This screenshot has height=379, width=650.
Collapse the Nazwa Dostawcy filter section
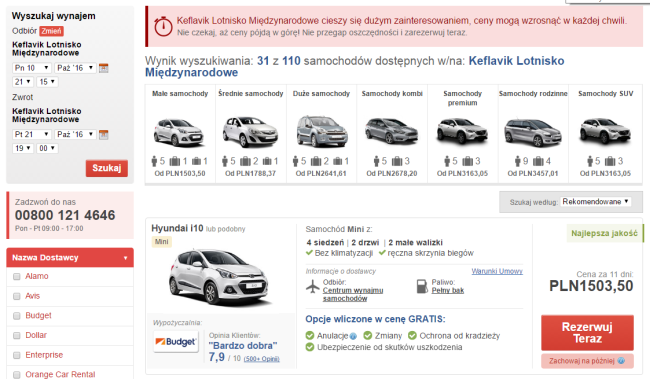click(x=70, y=258)
